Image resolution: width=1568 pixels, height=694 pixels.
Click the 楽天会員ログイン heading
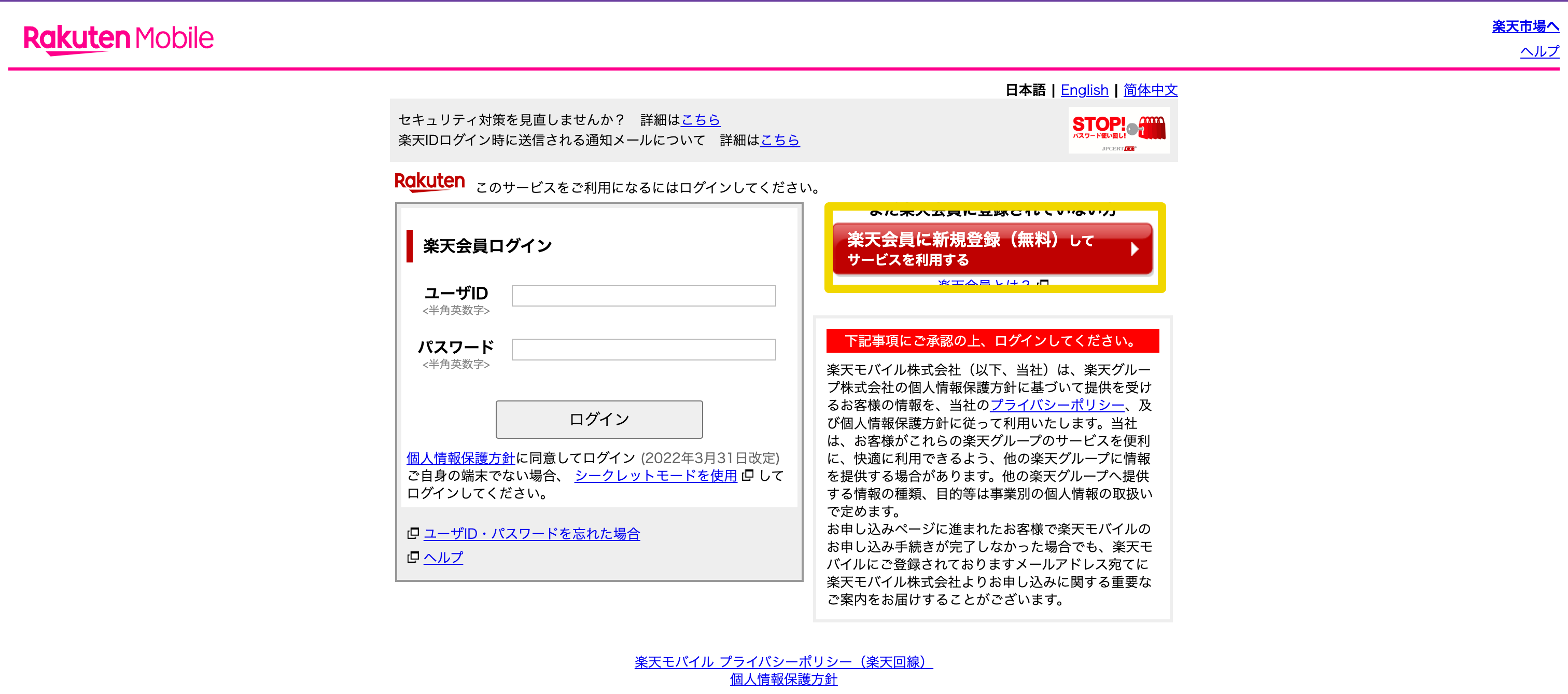click(x=487, y=245)
